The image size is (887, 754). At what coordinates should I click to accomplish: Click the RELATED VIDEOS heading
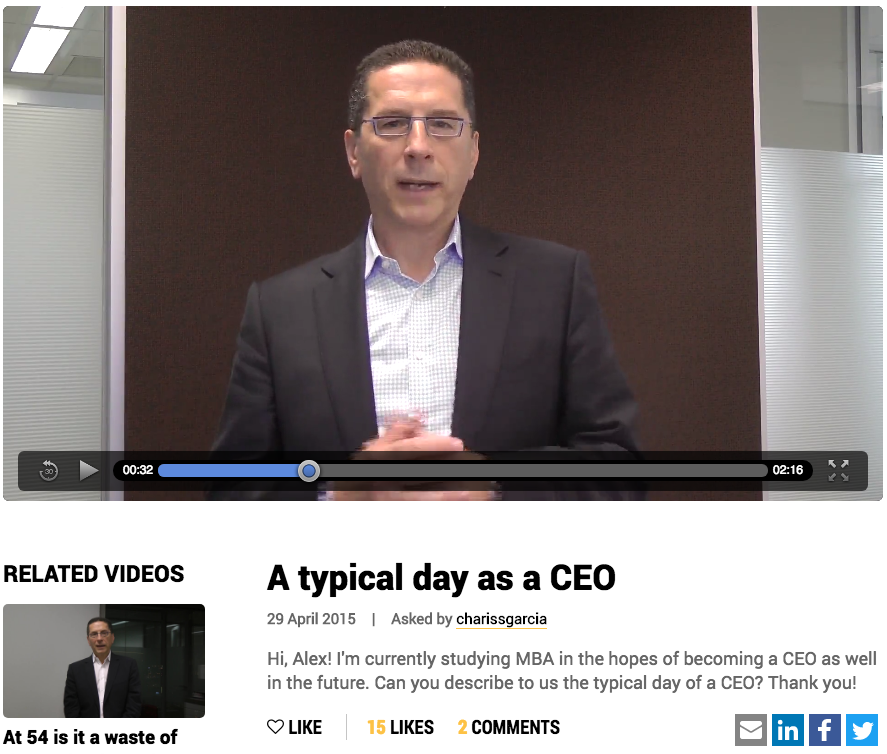(x=94, y=574)
